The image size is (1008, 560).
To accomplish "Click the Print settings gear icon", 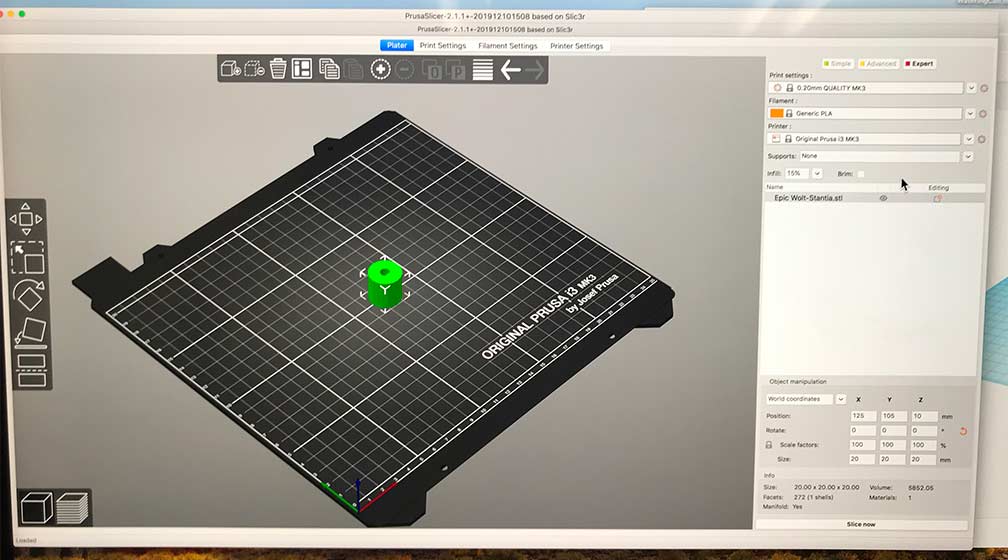I will (x=984, y=88).
